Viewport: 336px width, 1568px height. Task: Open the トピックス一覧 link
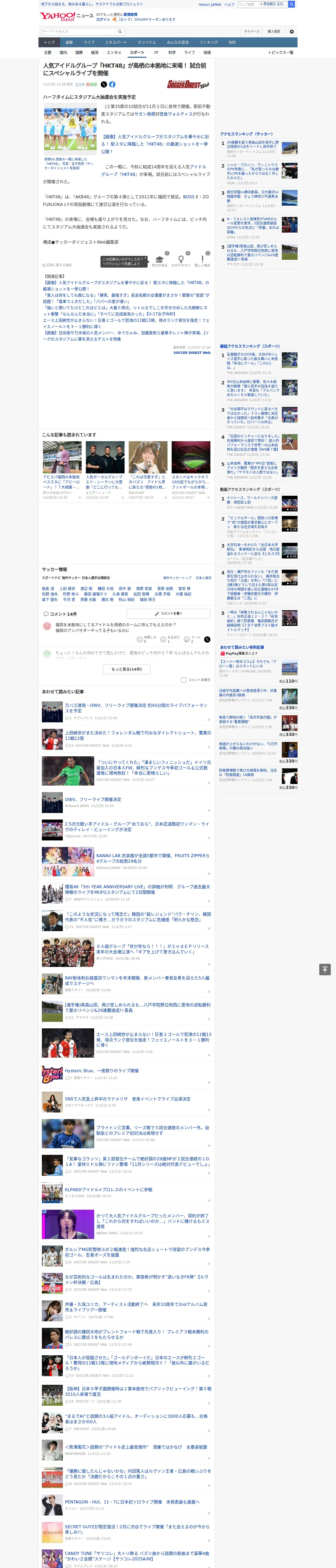click(x=281, y=53)
